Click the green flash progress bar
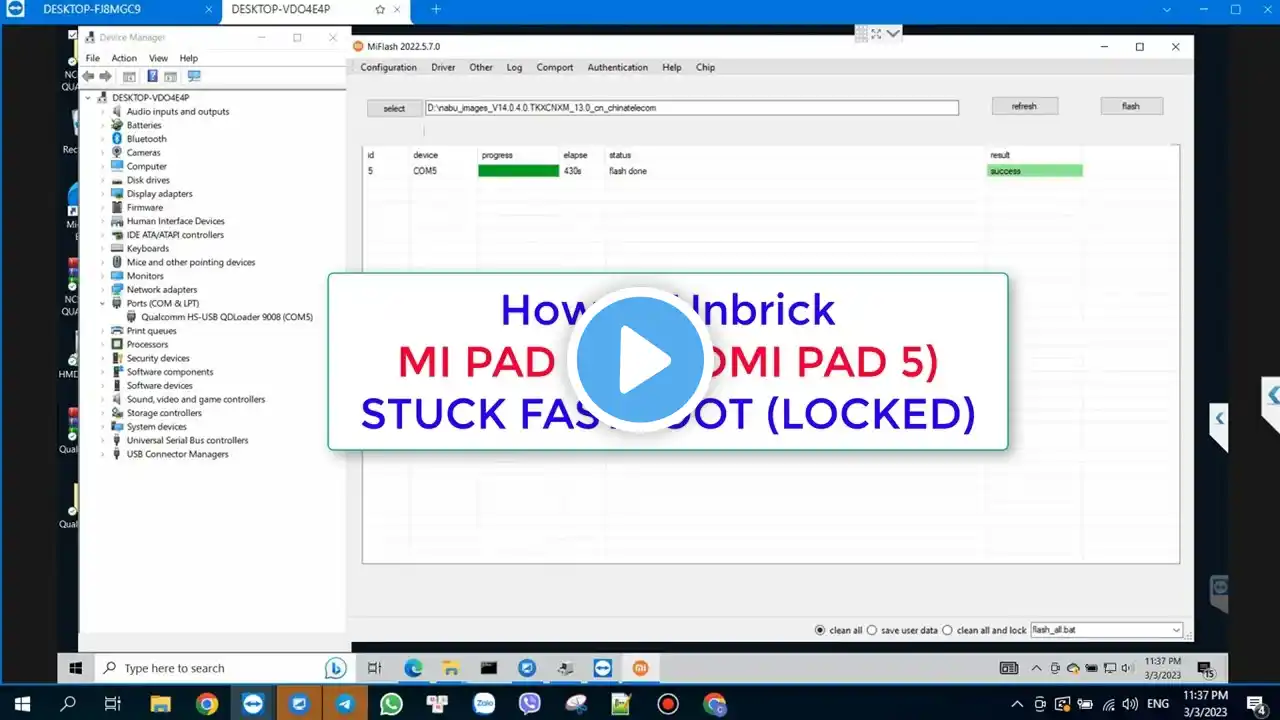 click(x=518, y=171)
